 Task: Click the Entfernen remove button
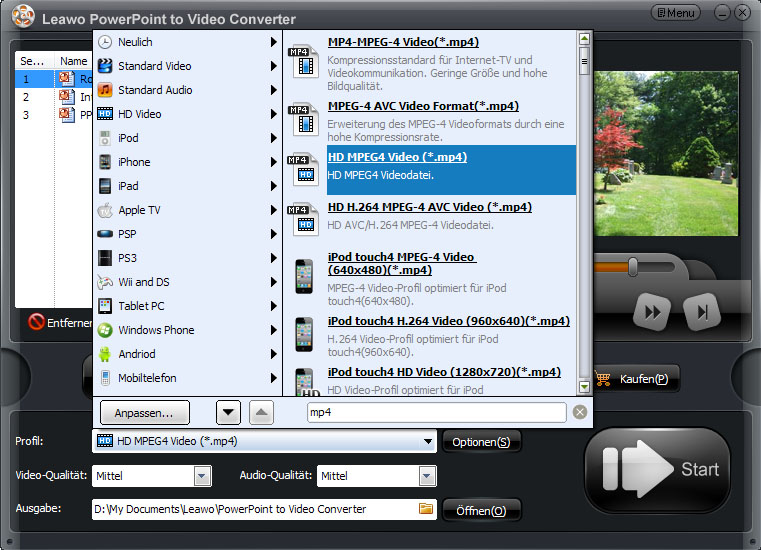61,322
